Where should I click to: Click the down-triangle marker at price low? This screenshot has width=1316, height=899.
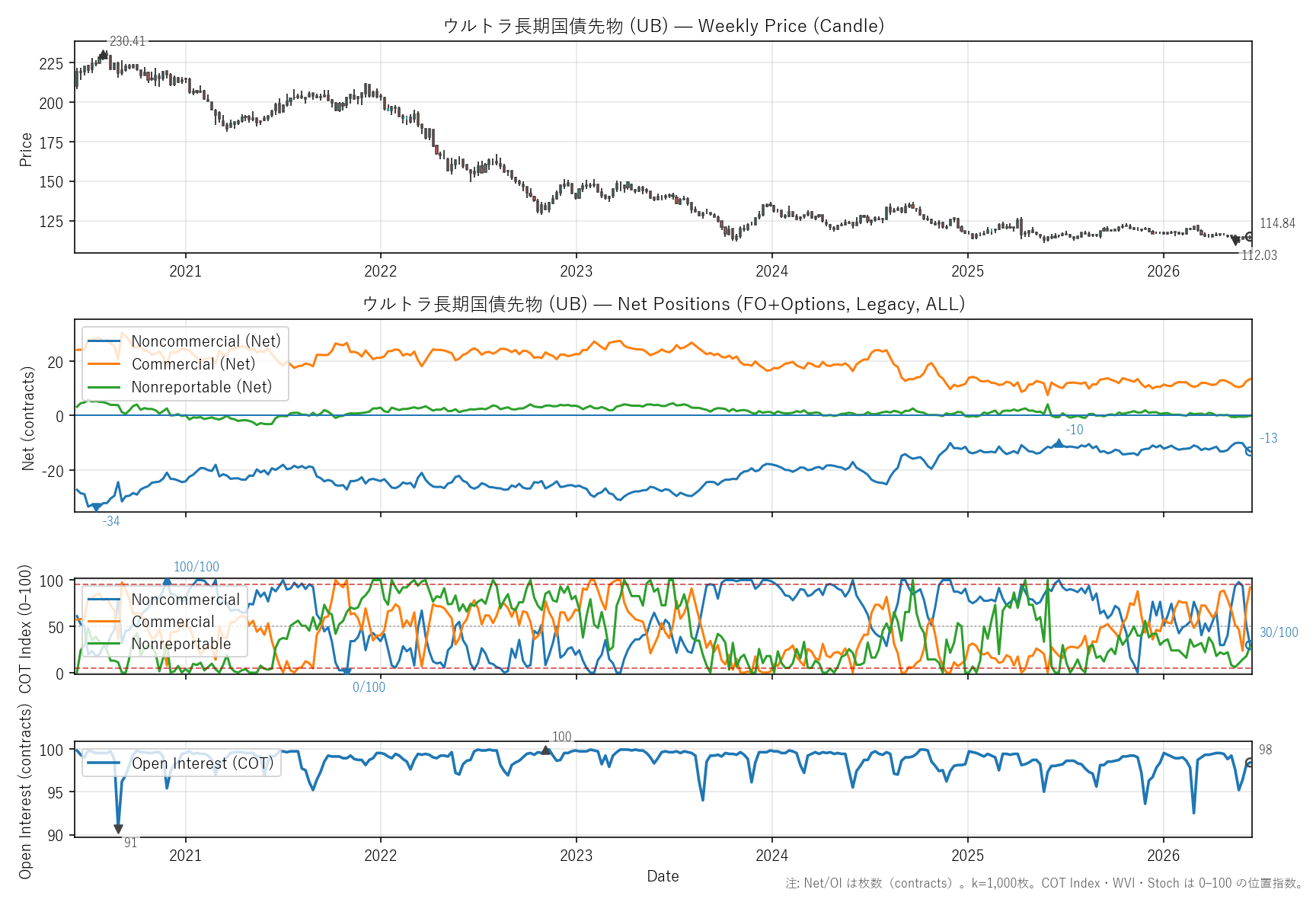click(x=1235, y=241)
